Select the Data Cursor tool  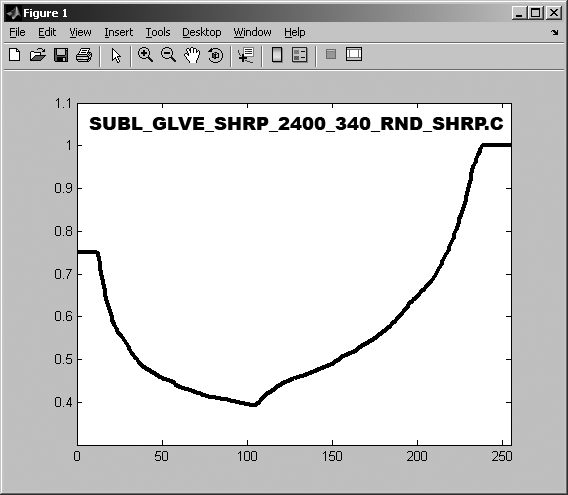(246, 55)
